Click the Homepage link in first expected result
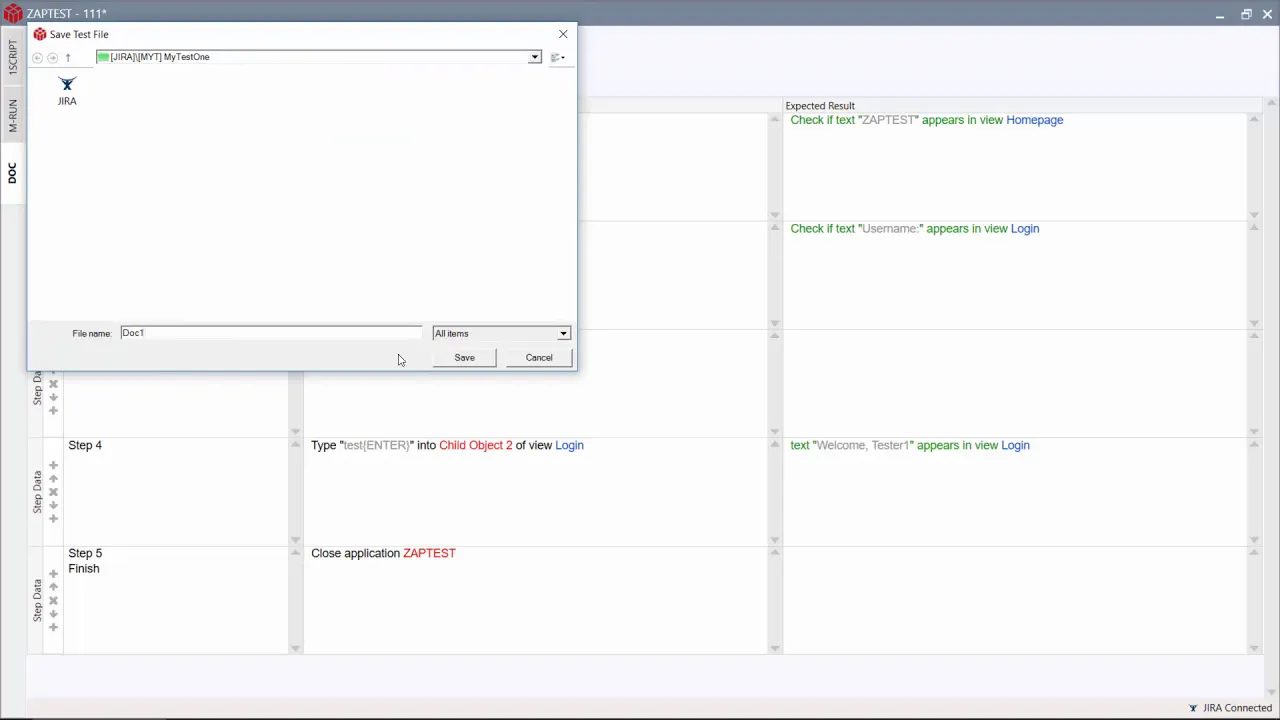 1034,120
